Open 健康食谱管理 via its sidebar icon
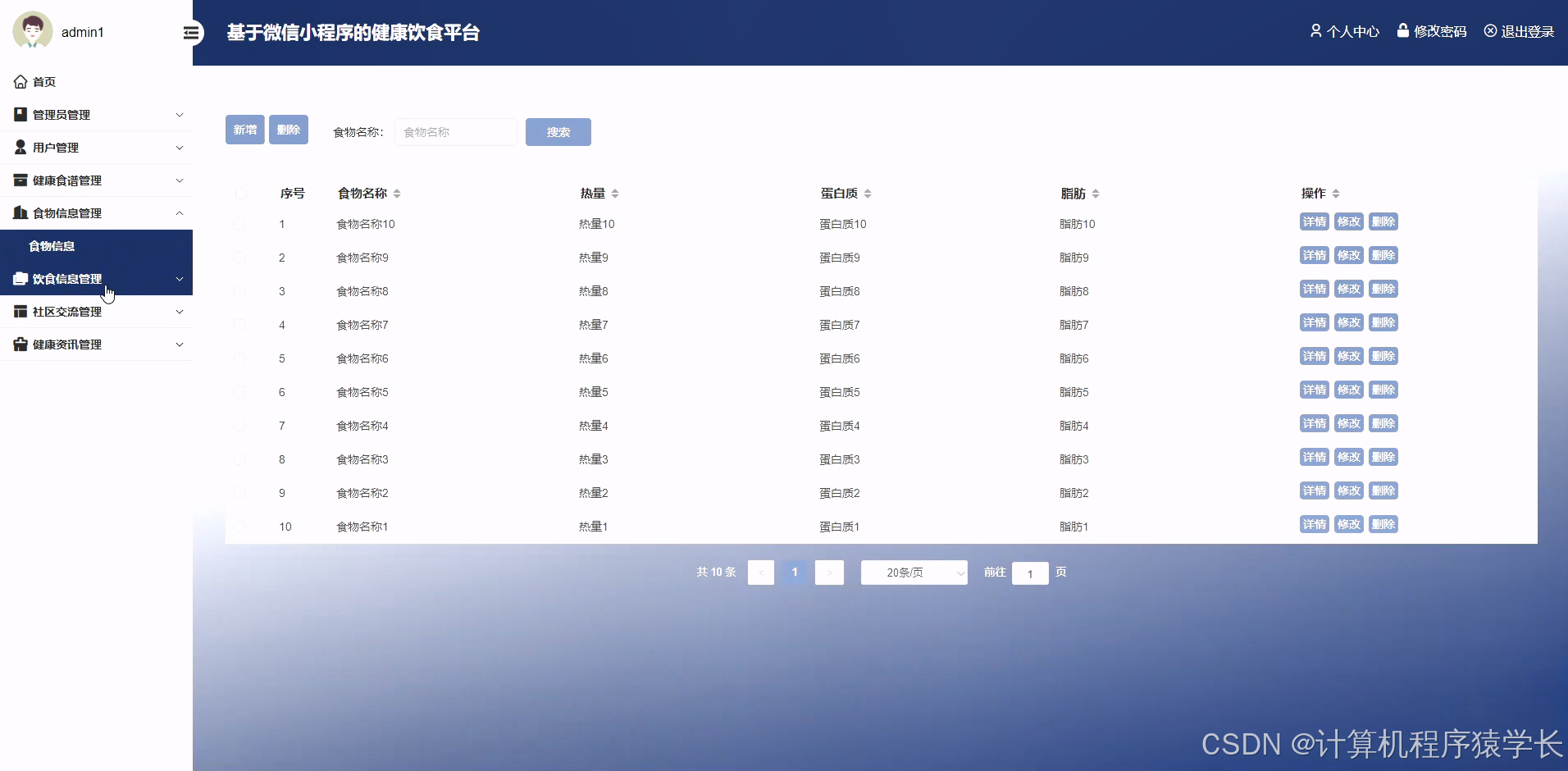This screenshot has width=1568, height=771. click(x=20, y=180)
